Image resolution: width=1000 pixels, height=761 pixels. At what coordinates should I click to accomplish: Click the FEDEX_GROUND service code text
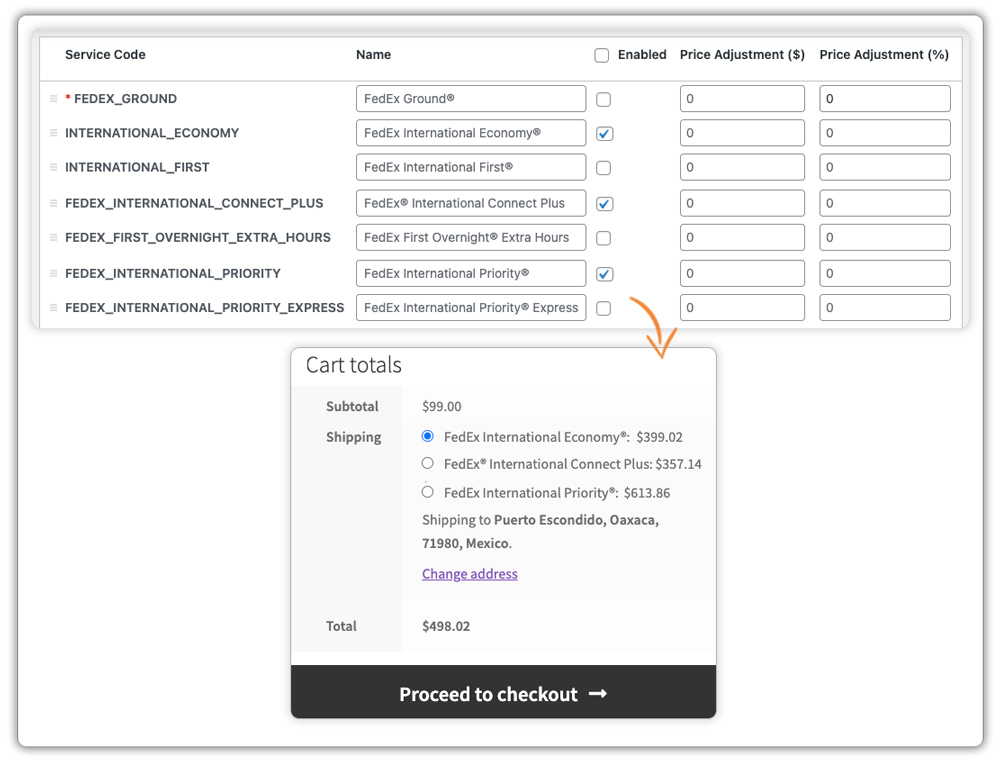(126, 99)
